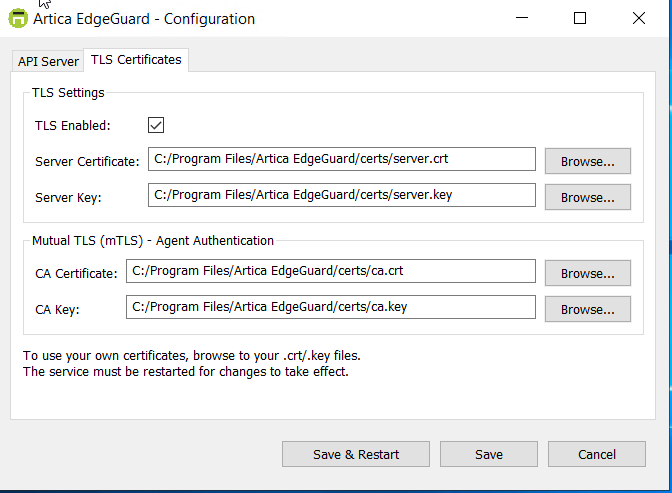This screenshot has width=672, height=493.
Task: Click the CA Key path field
Action: pyautogui.click(x=331, y=307)
